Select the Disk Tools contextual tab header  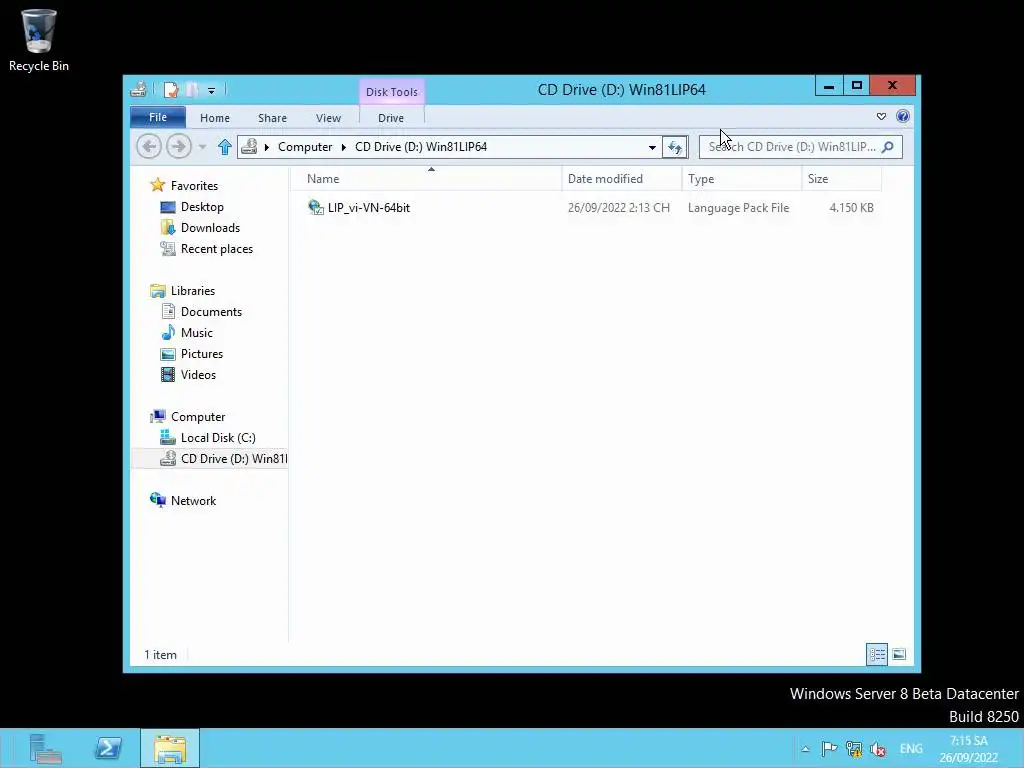pos(392,92)
